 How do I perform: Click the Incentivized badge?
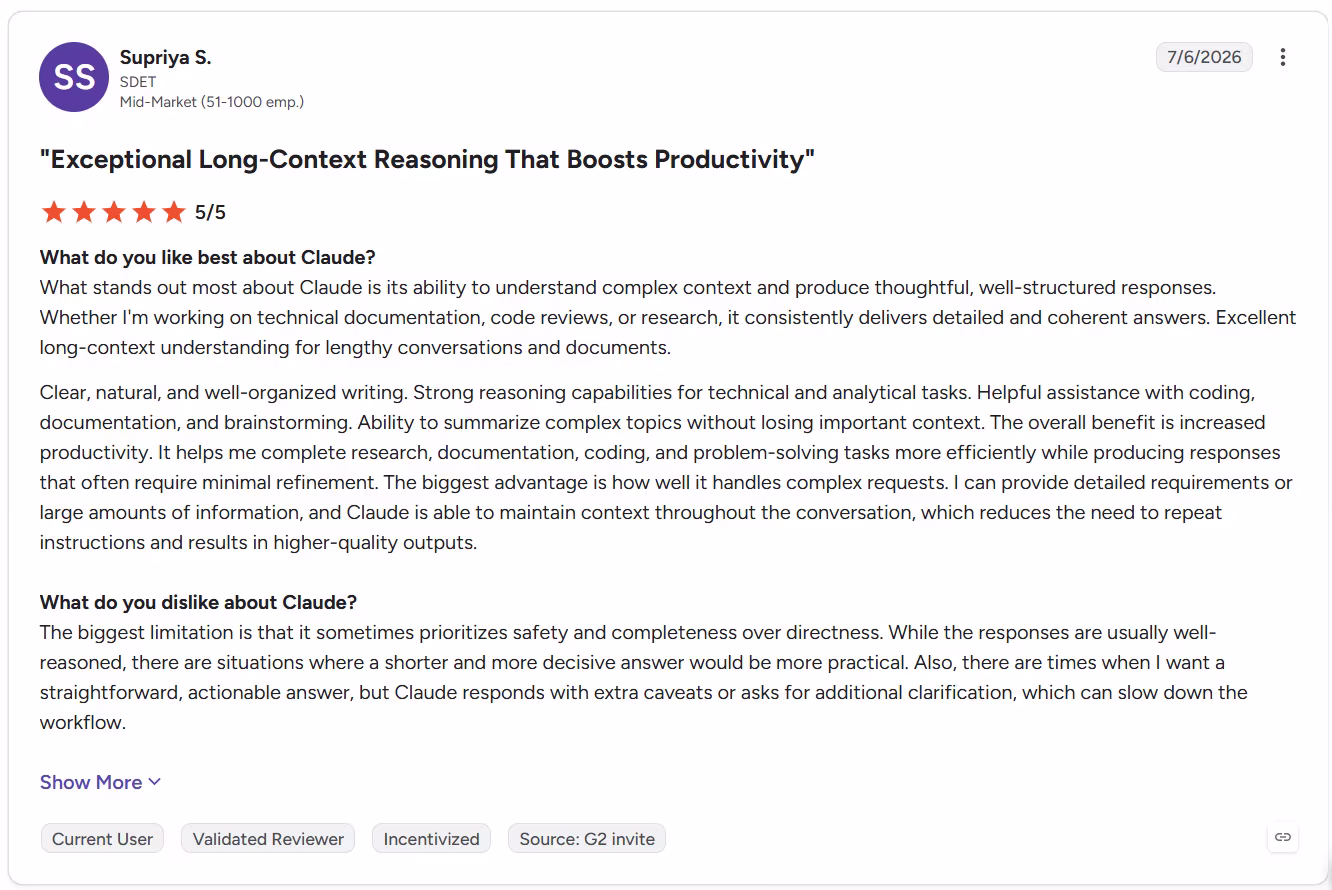[x=431, y=839]
